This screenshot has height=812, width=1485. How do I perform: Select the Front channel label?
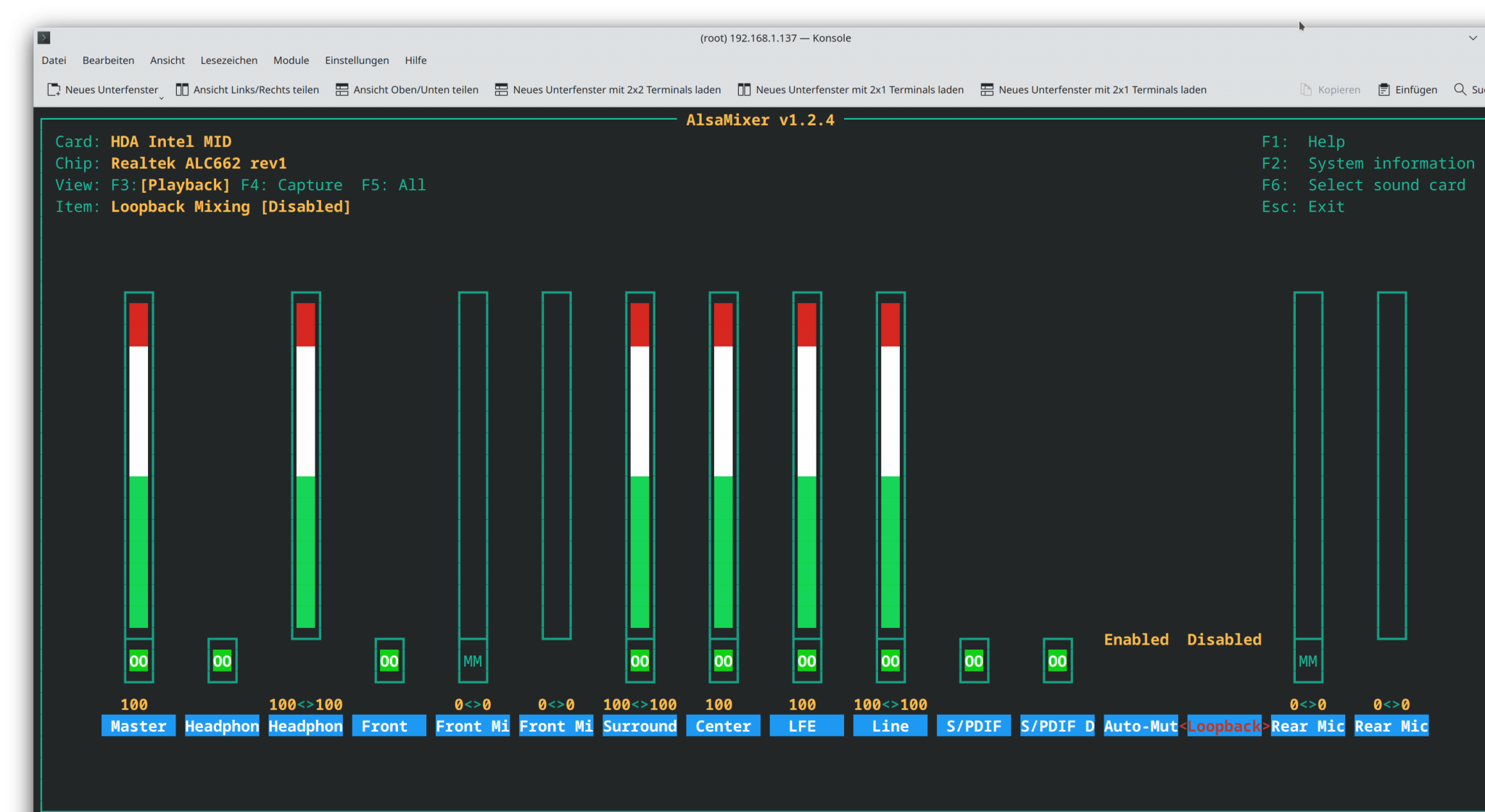tap(389, 726)
